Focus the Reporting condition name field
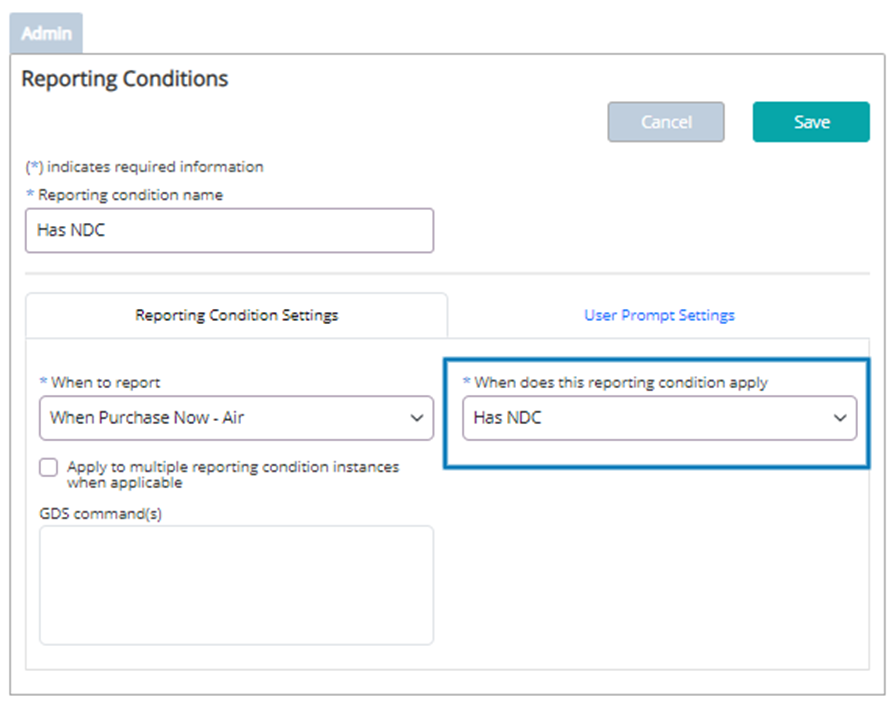The image size is (895, 708). coord(229,230)
